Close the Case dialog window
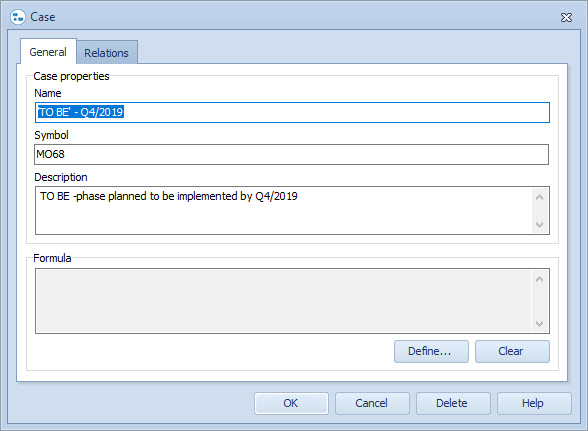 (566, 17)
